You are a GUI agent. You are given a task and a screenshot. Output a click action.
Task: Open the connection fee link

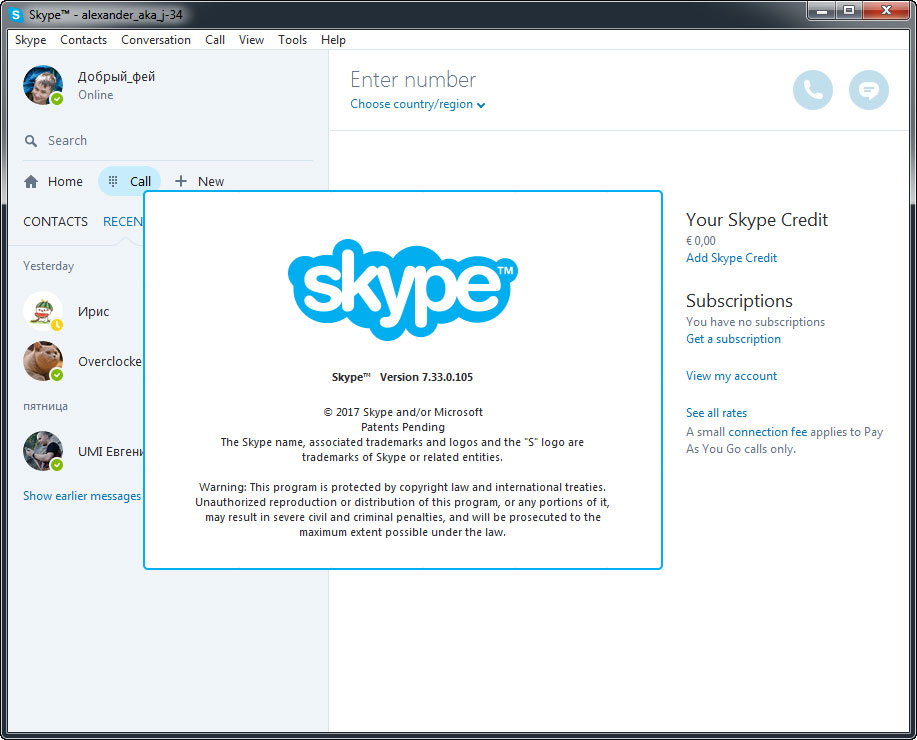coord(768,432)
